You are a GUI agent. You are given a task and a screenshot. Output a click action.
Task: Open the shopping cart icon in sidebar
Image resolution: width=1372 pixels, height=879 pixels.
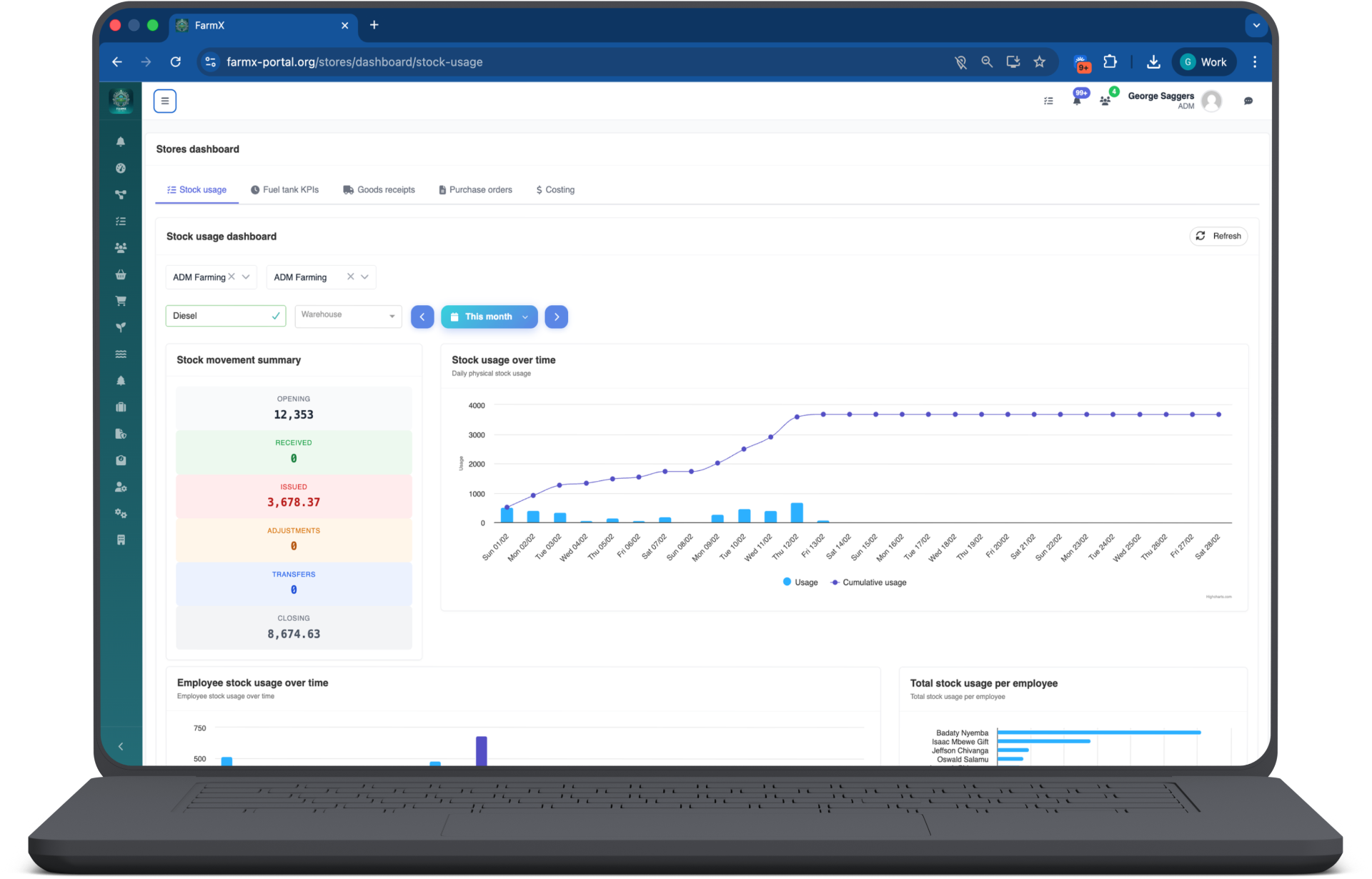click(121, 301)
